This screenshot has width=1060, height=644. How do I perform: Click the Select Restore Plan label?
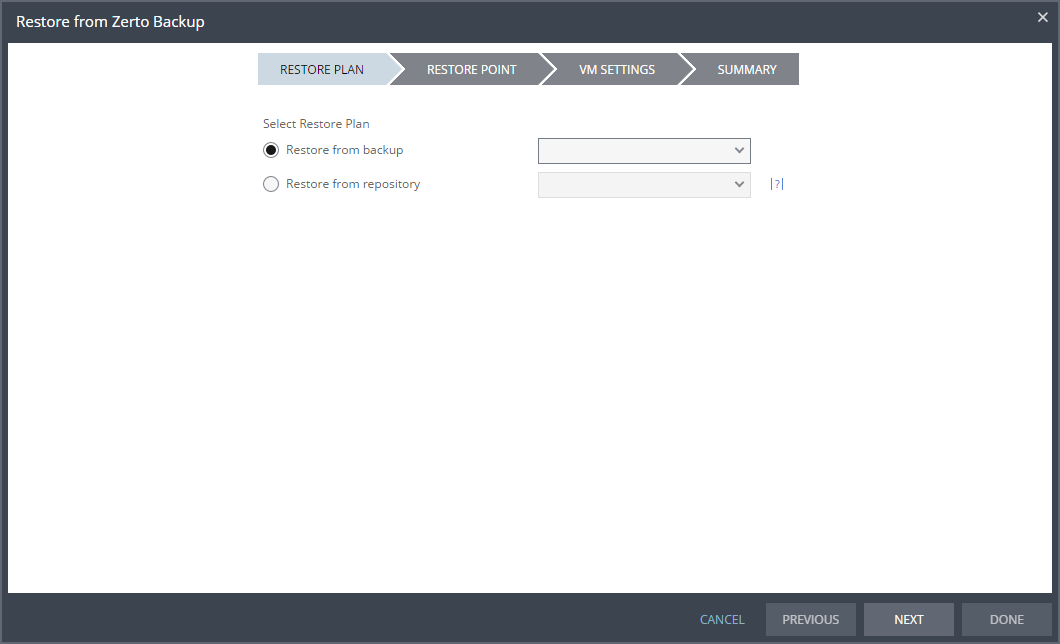click(316, 124)
